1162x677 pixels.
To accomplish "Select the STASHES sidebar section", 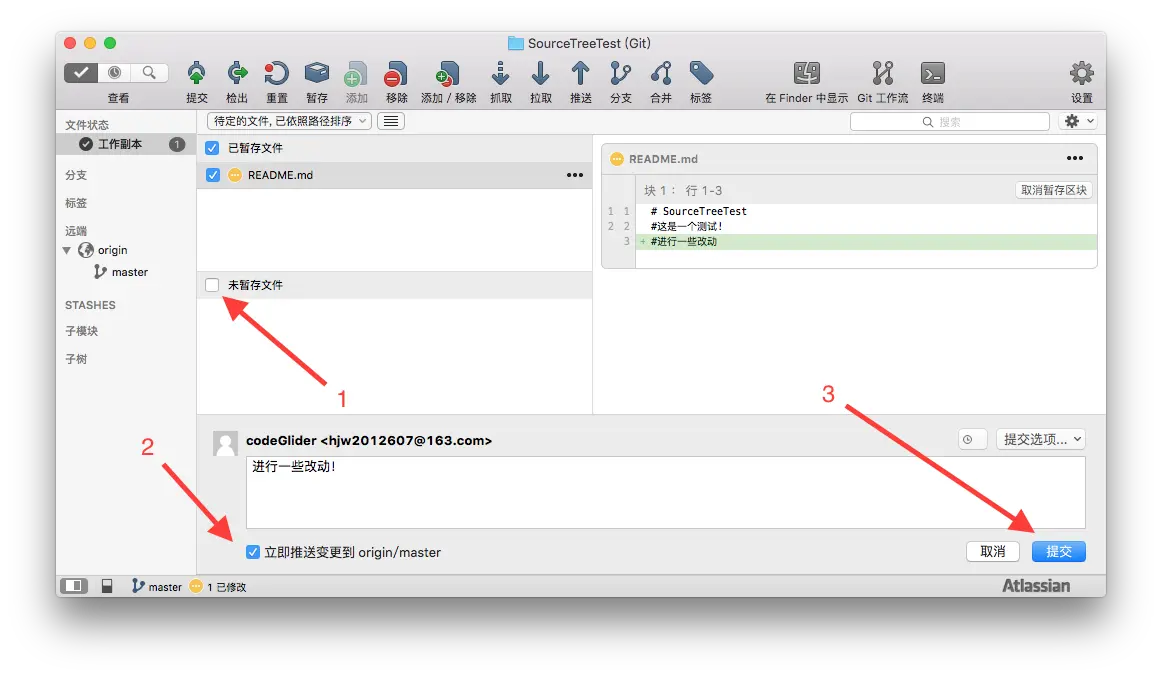I will 90,304.
